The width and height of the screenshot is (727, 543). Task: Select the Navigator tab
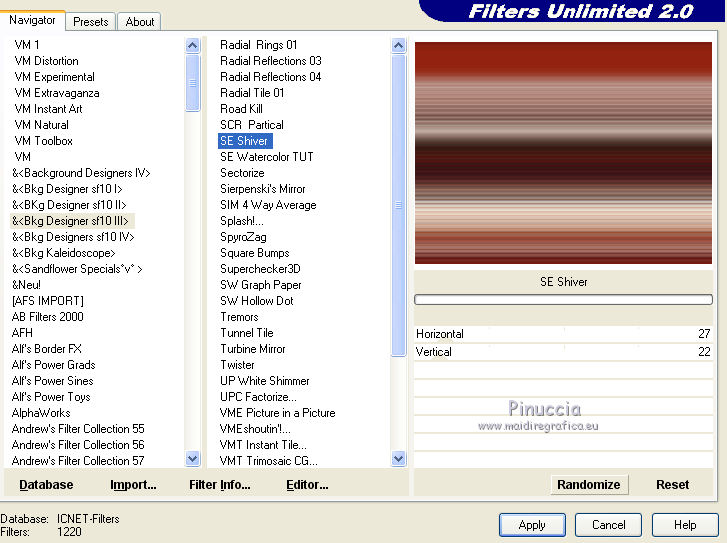point(32,20)
